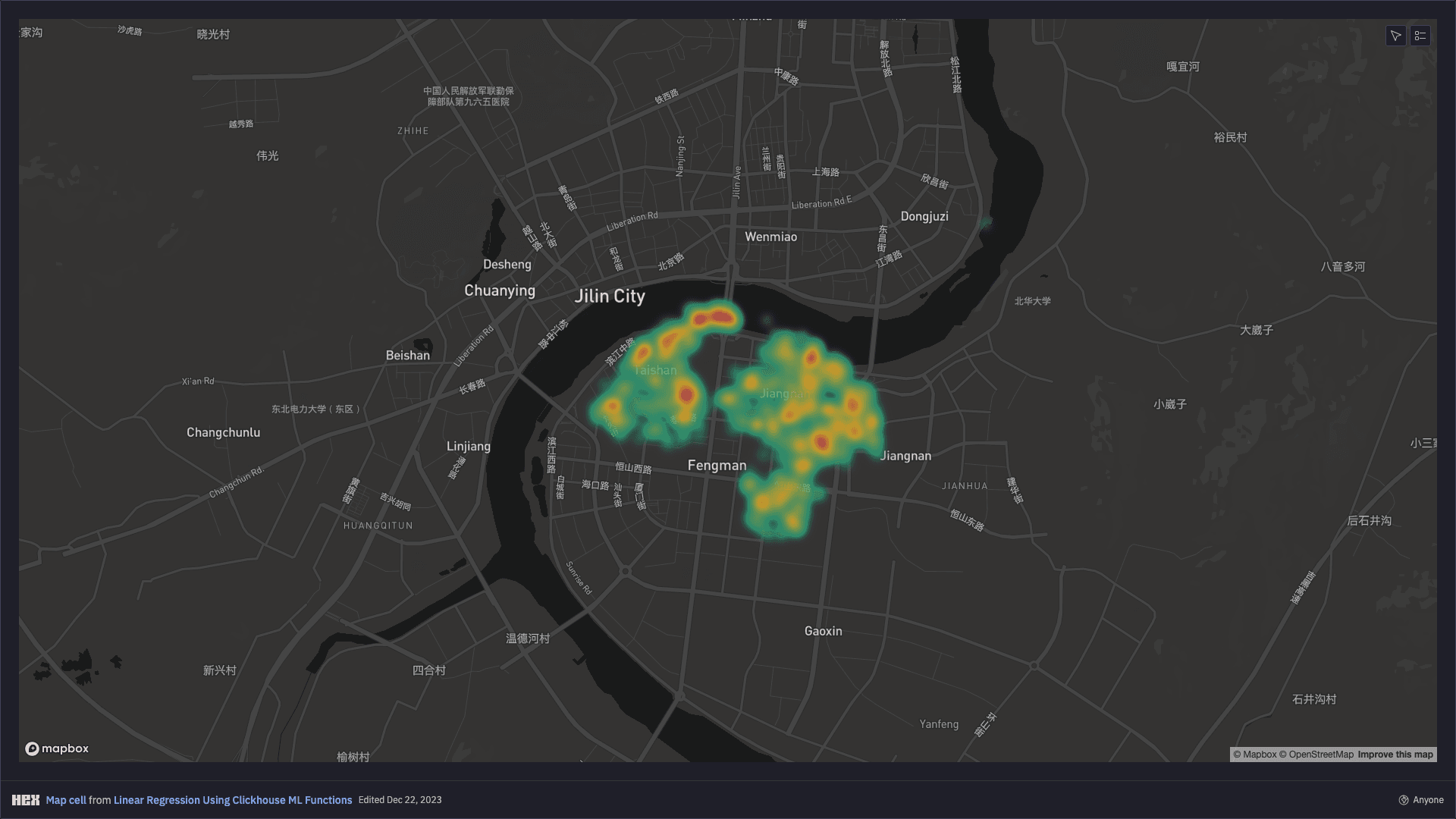This screenshot has height=819, width=1456.
Task: Open Linear Regression Using Clickhouse ML Functions project
Action: tap(233, 800)
